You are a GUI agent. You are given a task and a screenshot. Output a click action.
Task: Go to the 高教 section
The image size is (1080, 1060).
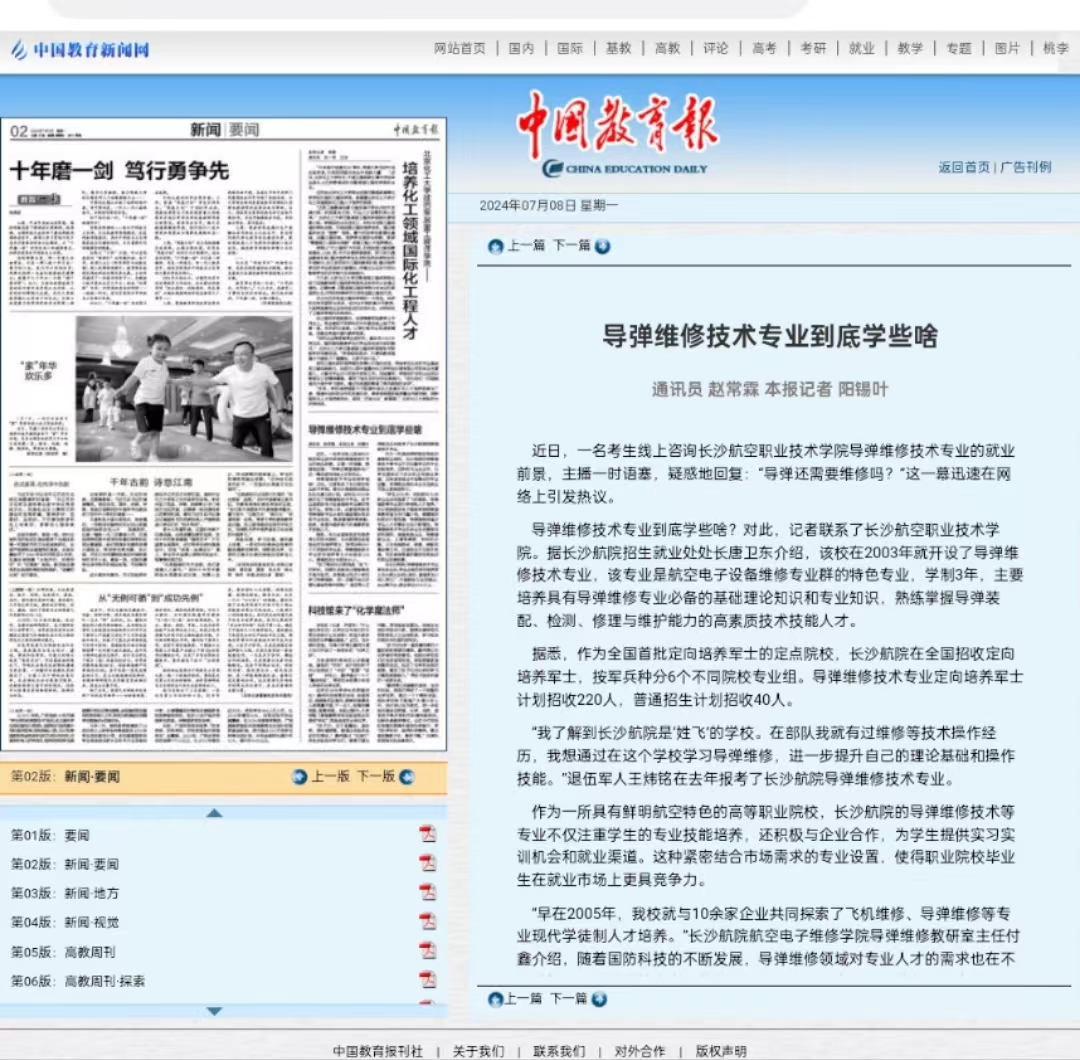667,48
